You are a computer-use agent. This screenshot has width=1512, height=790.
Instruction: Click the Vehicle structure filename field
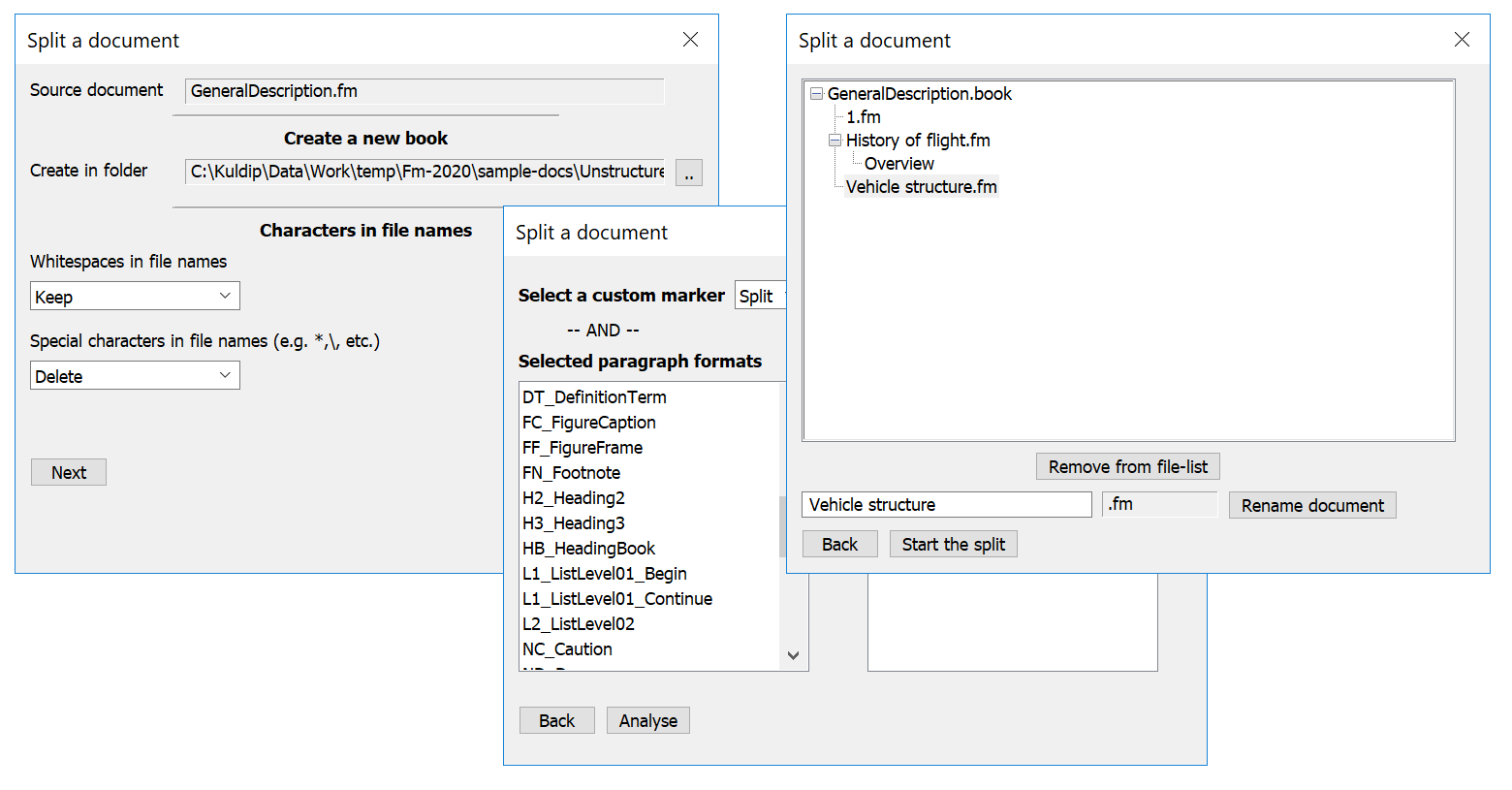click(946, 504)
